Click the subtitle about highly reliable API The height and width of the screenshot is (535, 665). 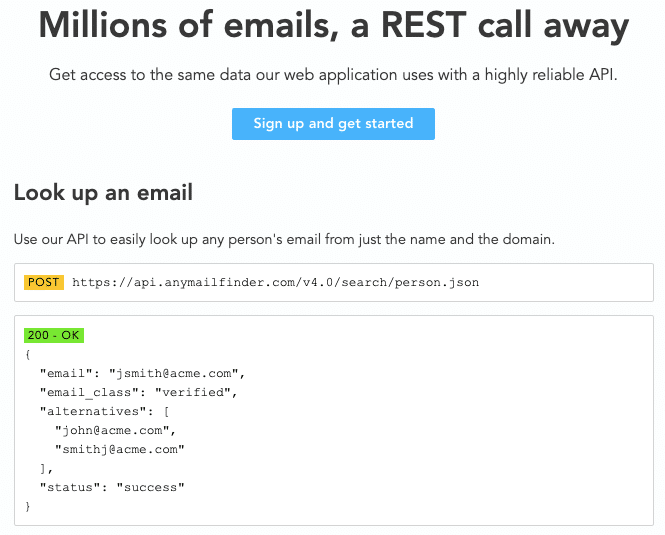(333, 75)
